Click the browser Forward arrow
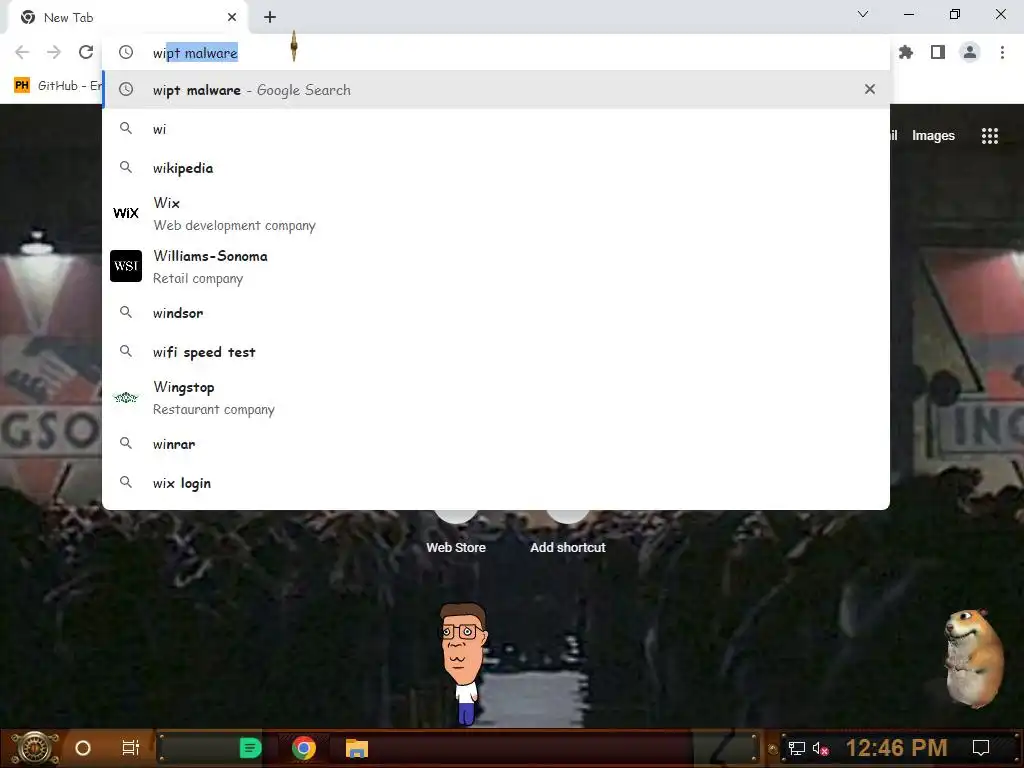This screenshot has width=1024, height=768. point(54,52)
